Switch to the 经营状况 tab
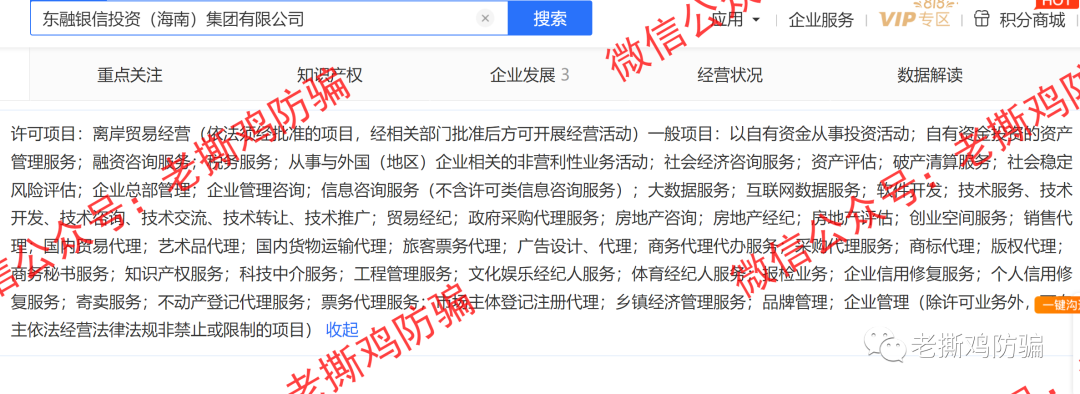The width and height of the screenshot is (1080, 394). (729, 75)
